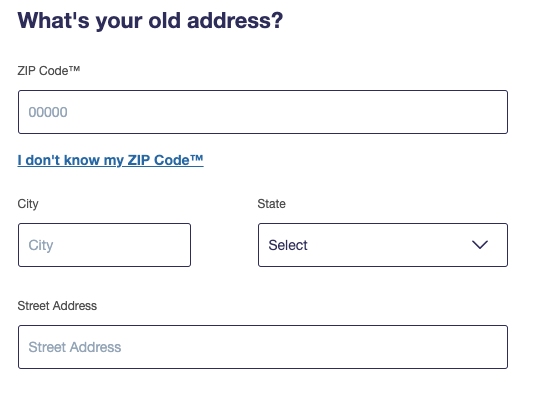Open "I don't know my ZIP Code" link
549x393 pixels.
110,160
